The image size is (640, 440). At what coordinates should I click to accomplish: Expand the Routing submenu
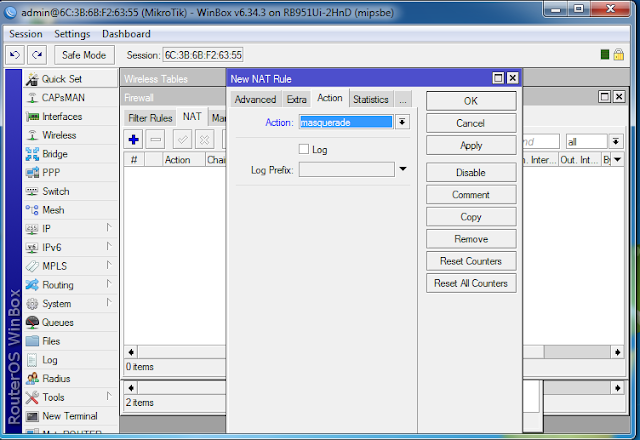tap(109, 283)
